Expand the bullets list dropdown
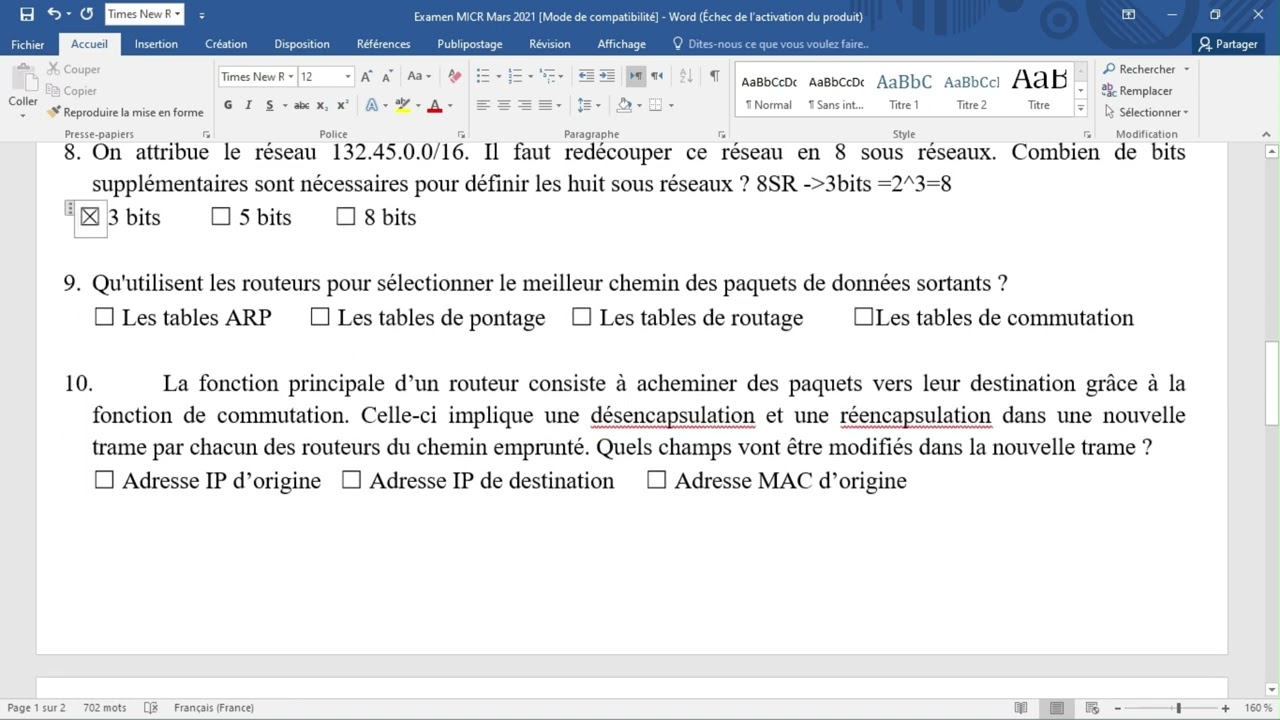The width and height of the screenshot is (1280, 720). (498, 76)
